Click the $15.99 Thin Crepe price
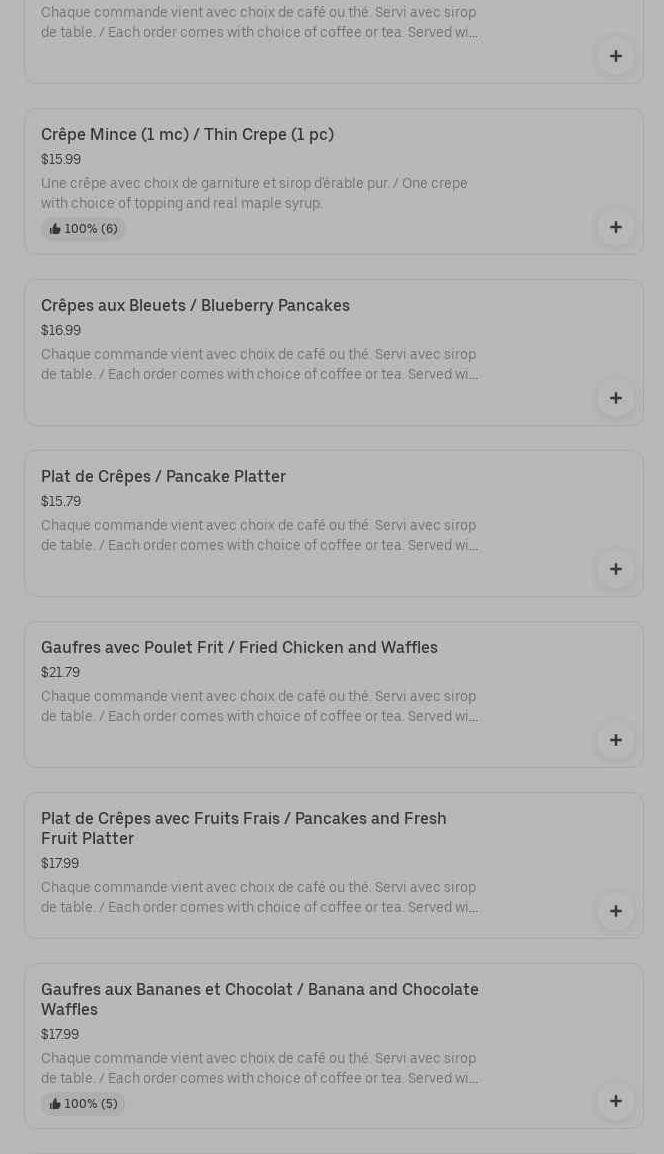This screenshot has height=1154, width=664. point(61,160)
